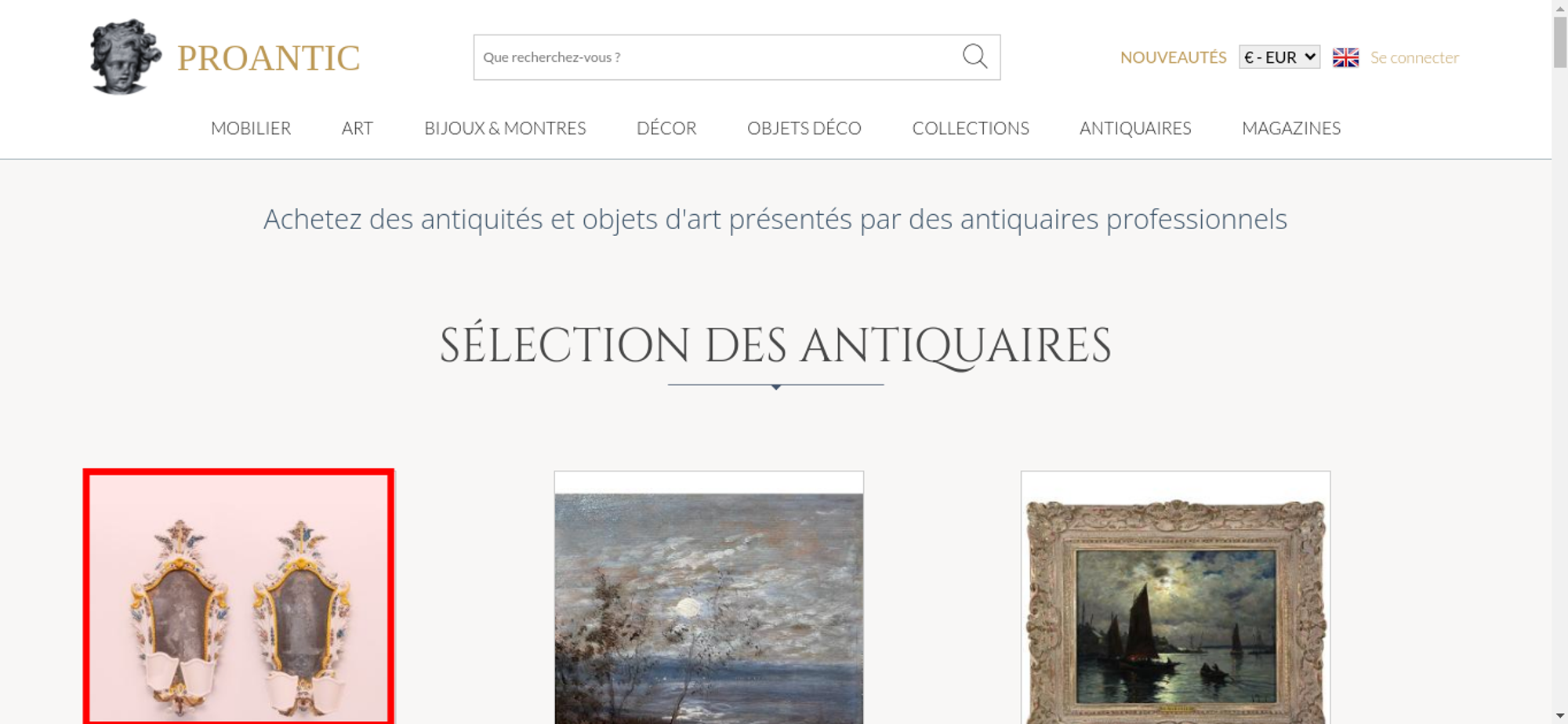Click the PROANTIC brand name text
Viewport: 1568px width, 724px height.
[x=268, y=58]
